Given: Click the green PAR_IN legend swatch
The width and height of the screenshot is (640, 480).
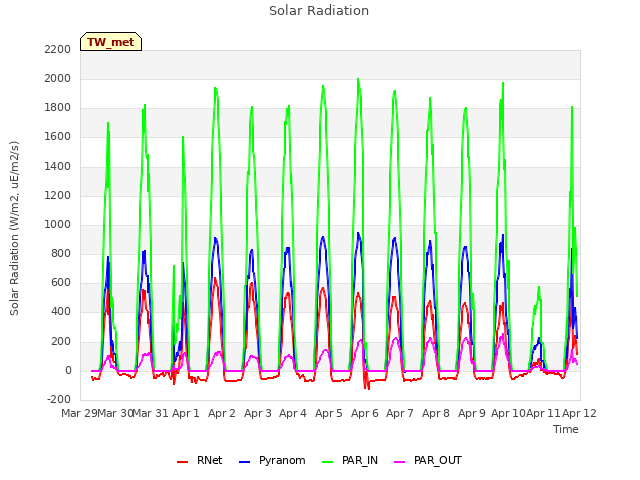Looking at the screenshot, I should point(327,462).
